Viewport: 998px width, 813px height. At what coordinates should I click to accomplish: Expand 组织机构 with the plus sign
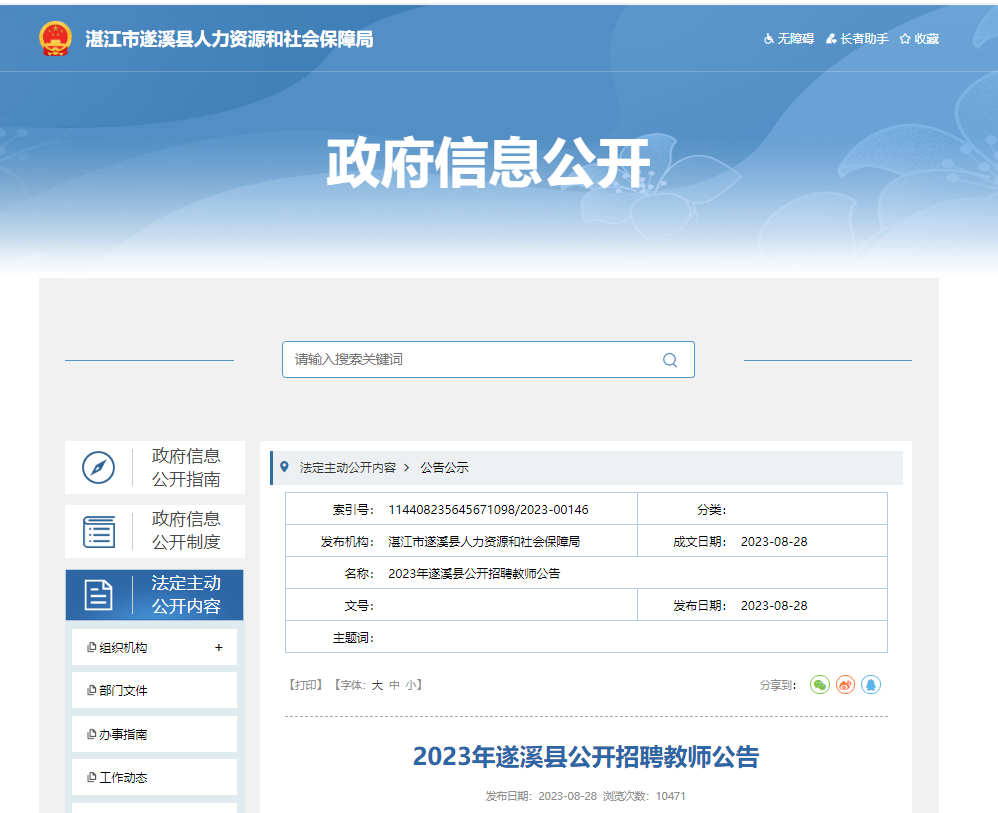(219, 648)
